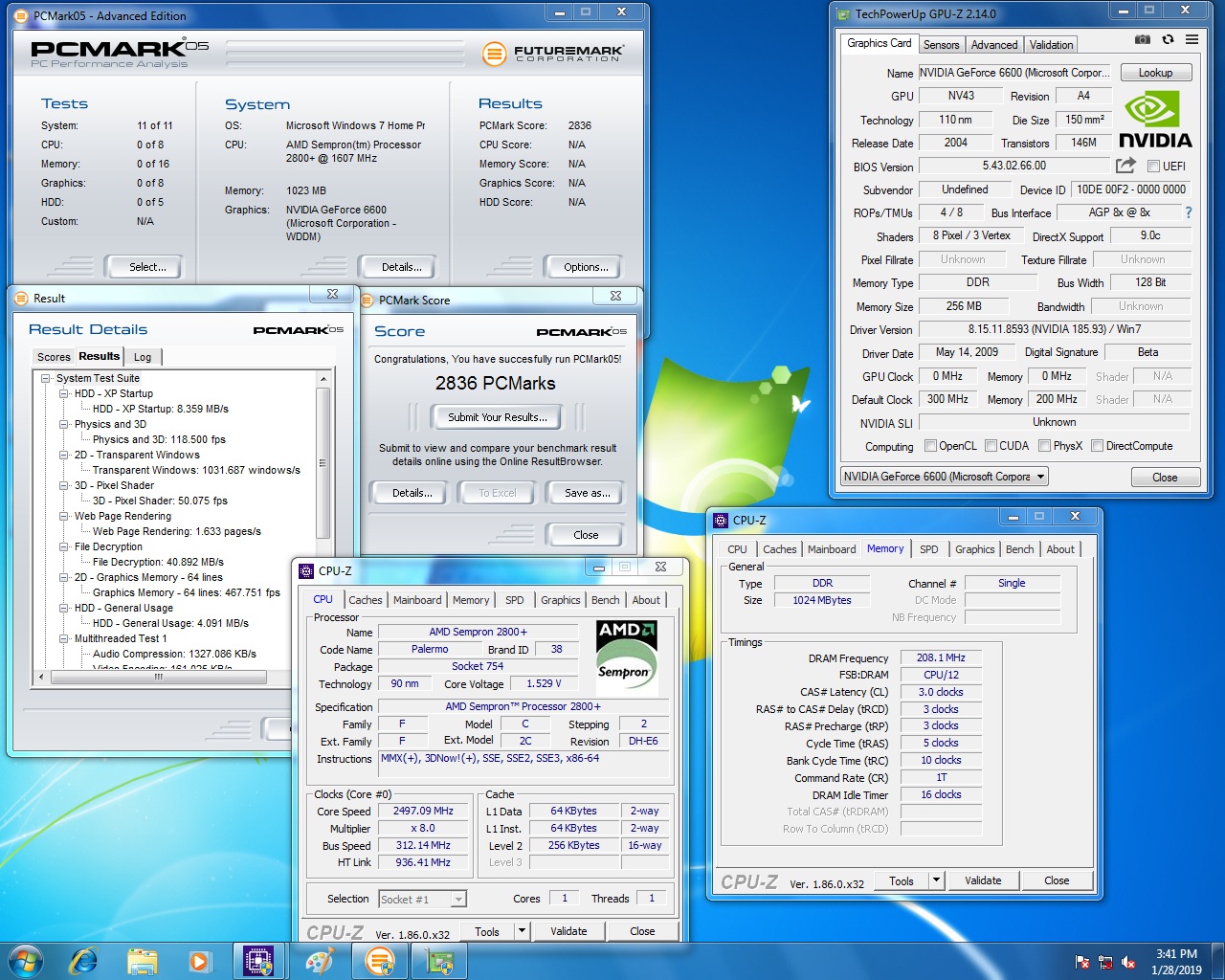Open the GPU selection dropdown in GPU-Z
This screenshot has height=980, width=1225.
click(944, 477)
